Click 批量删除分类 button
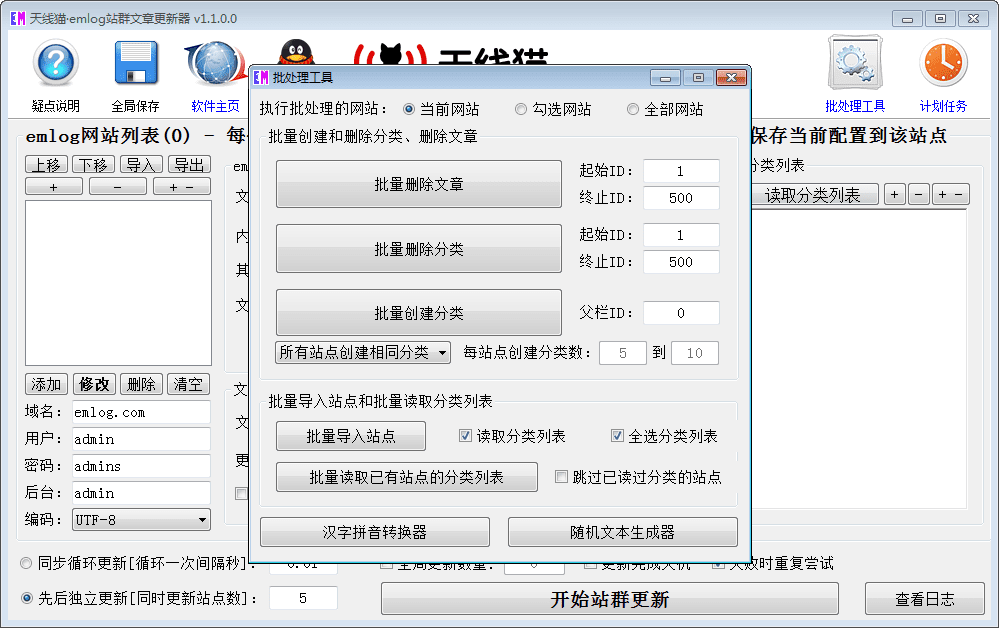The width and height of the screenshot is (999, 628). 419,249
